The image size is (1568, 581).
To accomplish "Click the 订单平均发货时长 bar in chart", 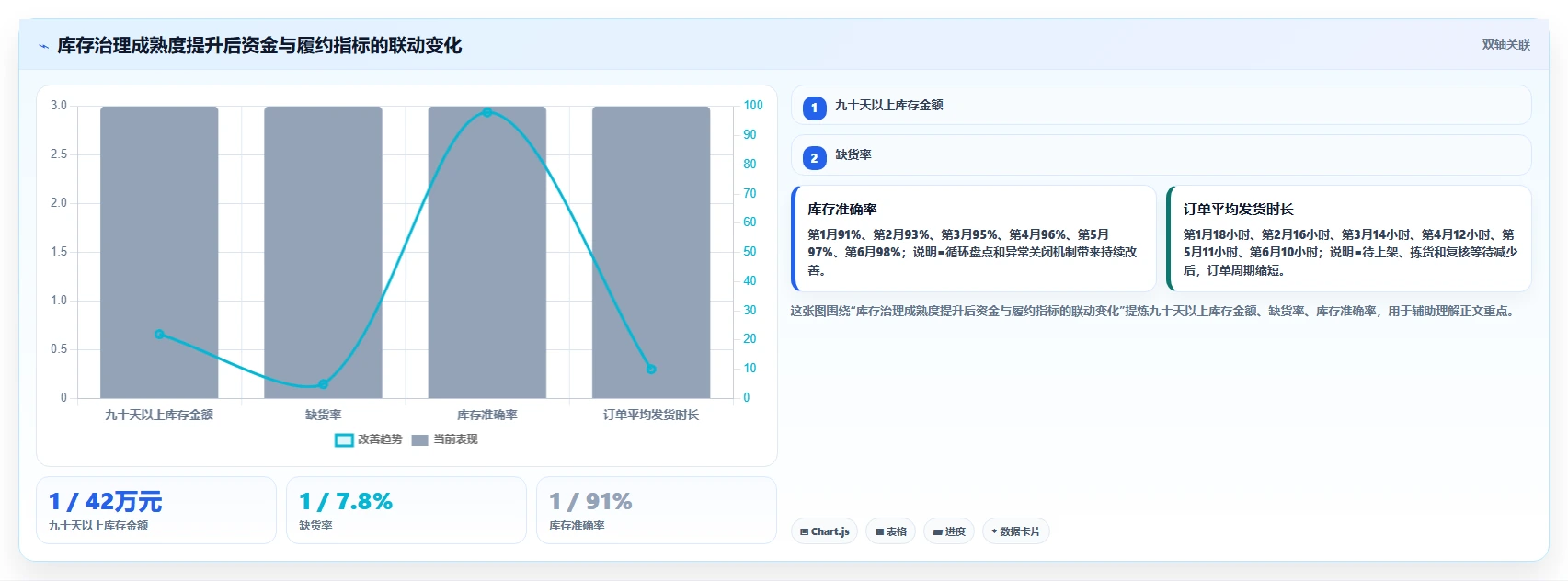I will coord(651,252).
